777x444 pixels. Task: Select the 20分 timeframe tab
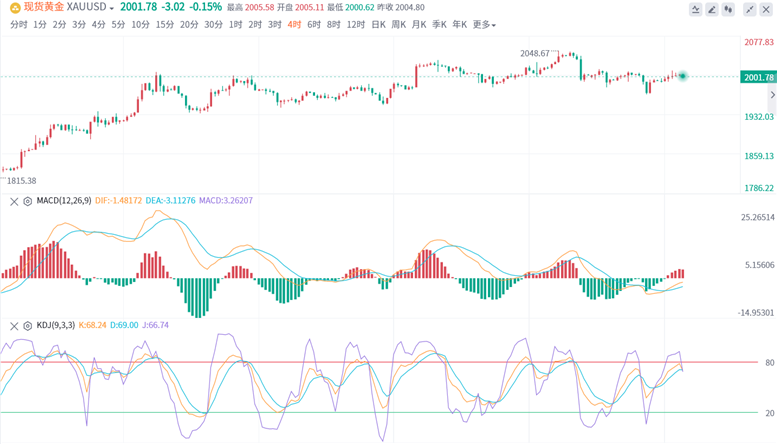coord(189,24)
